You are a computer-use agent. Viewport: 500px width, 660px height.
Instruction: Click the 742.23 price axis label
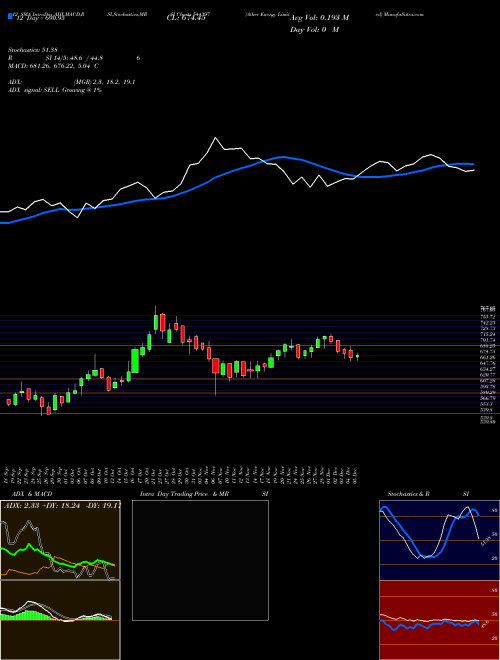pos(489,322)
